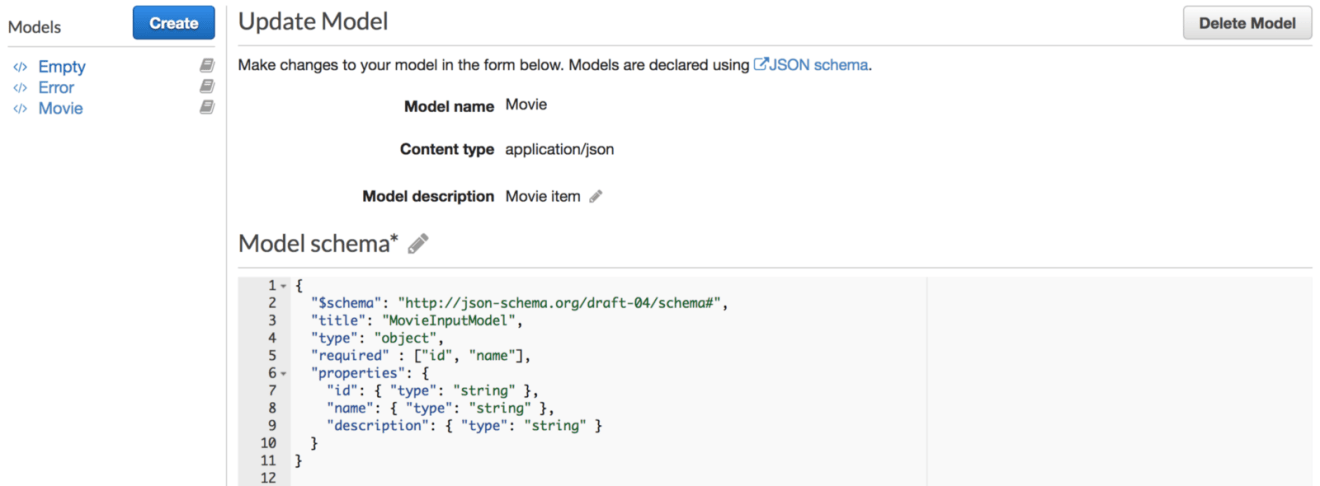Click the code icon beside Error
Viewport: 1320px width, 486px height.
(x=20, y=88)
